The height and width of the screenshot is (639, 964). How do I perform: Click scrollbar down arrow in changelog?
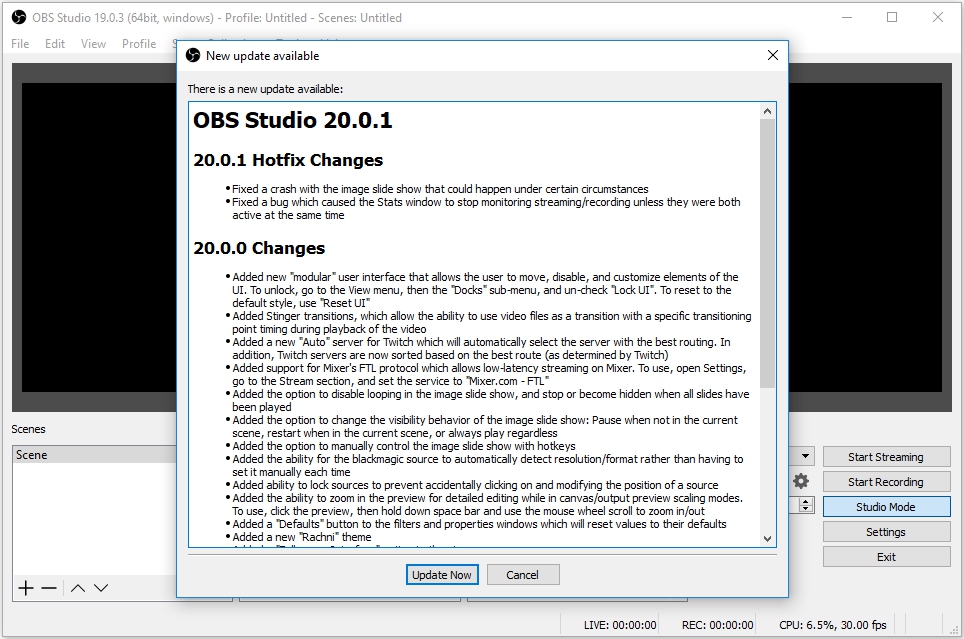767,538
